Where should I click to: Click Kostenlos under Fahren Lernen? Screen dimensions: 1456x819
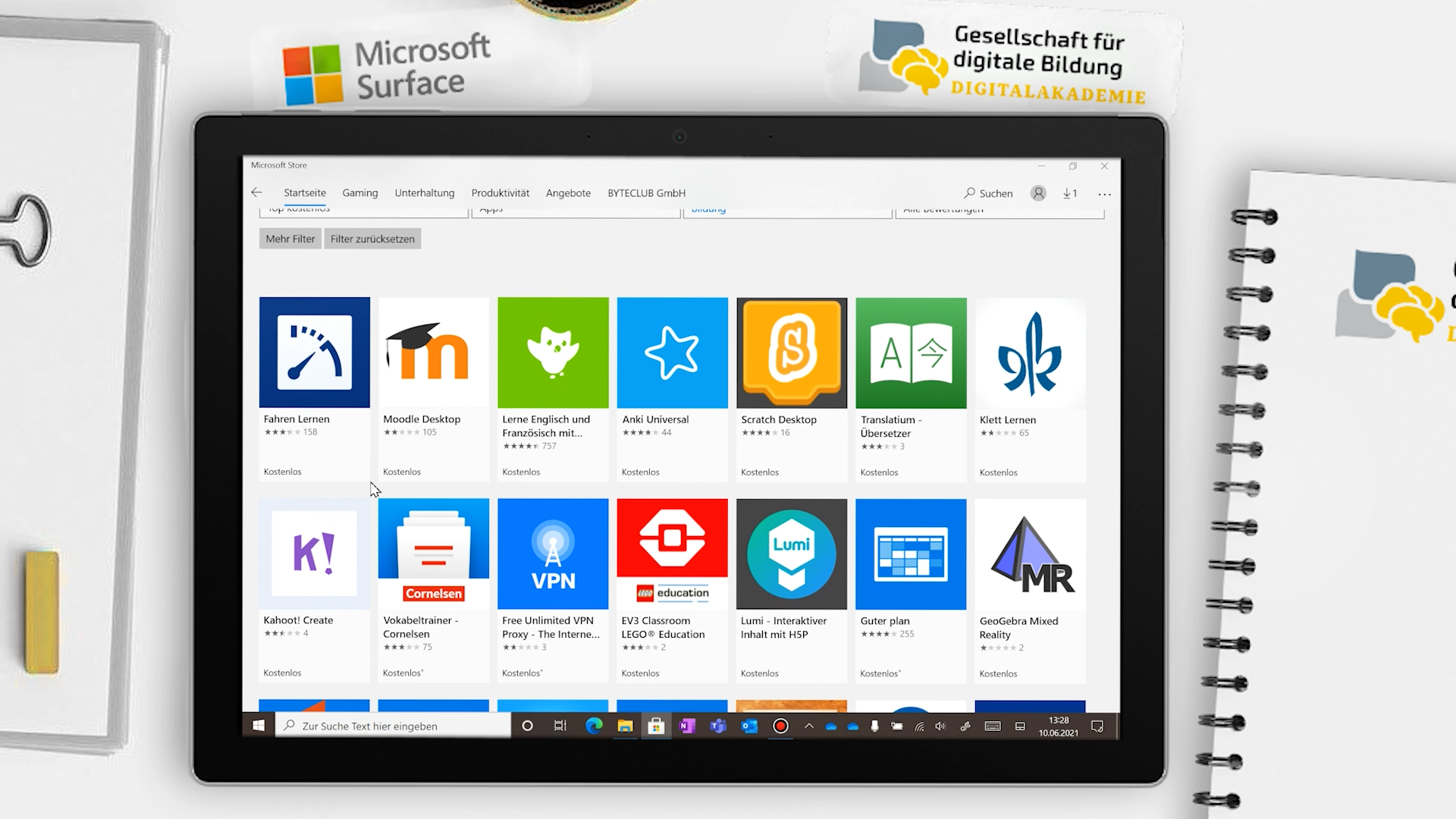[283, 472]
